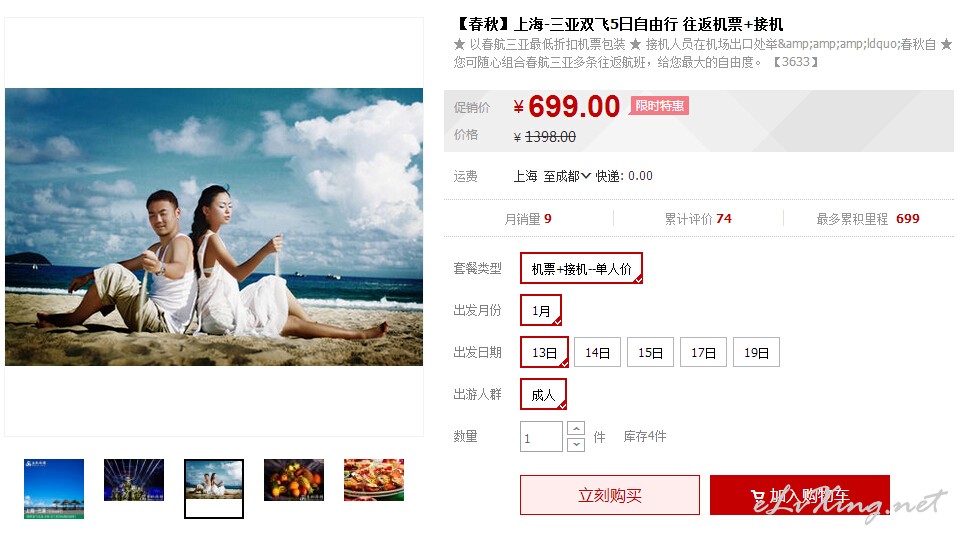Viewport: 958px width, 537px height.
Task: Select the beach resort thumbnail image
Action: point(54,489)
